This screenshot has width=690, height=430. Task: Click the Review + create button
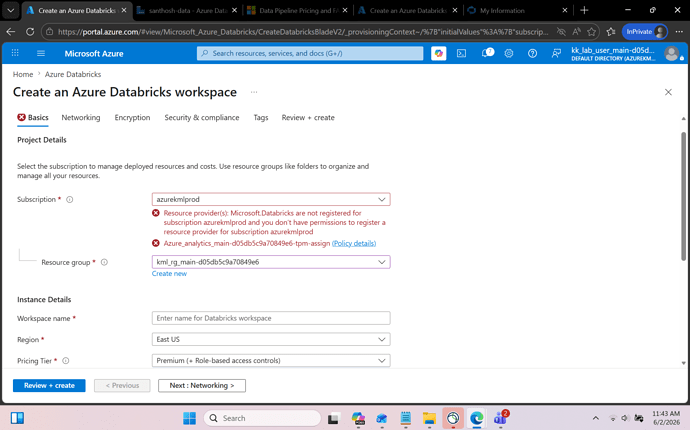pos(49,386)
